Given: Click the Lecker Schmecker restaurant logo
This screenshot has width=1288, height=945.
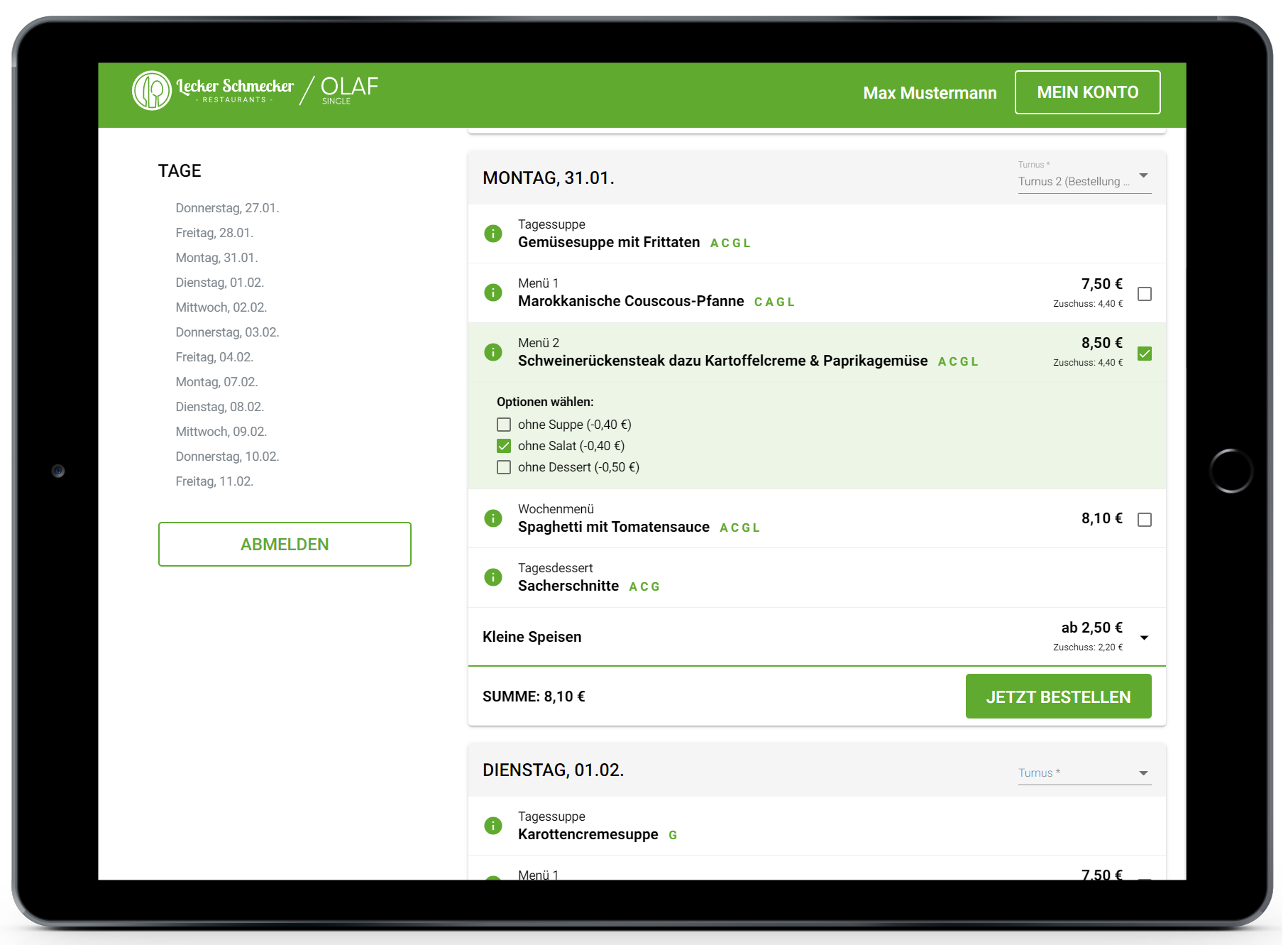Looking at the screenshot, I should [x=213, y=91].
